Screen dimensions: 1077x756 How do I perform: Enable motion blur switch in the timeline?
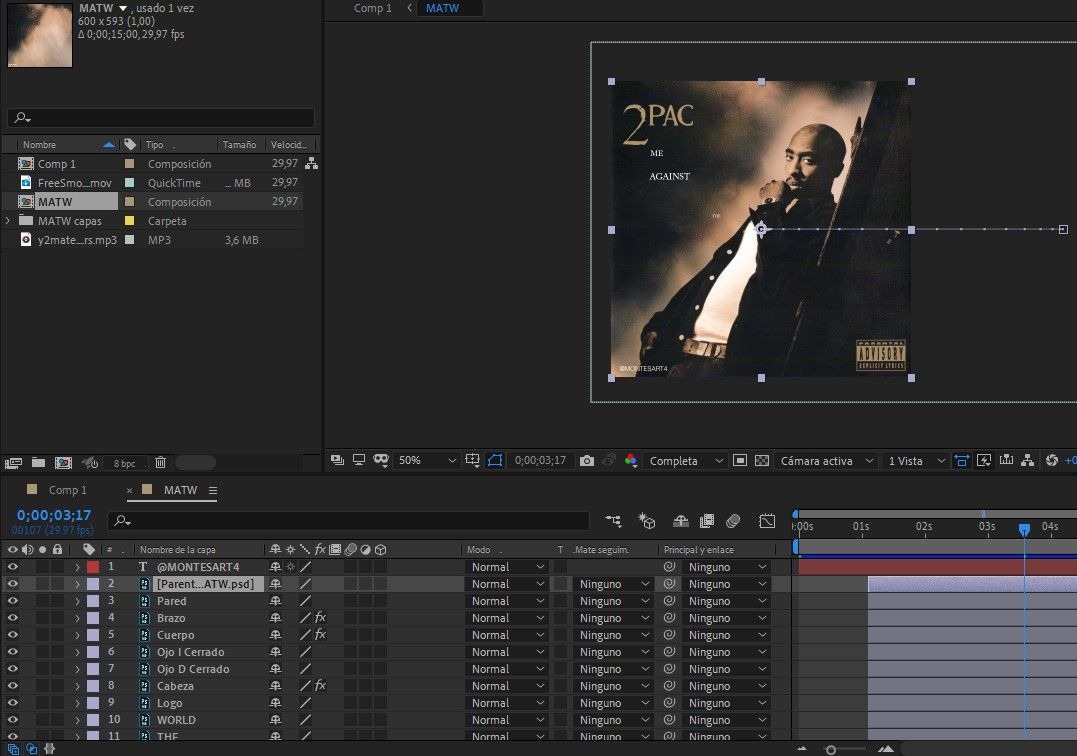pos(733,521)
